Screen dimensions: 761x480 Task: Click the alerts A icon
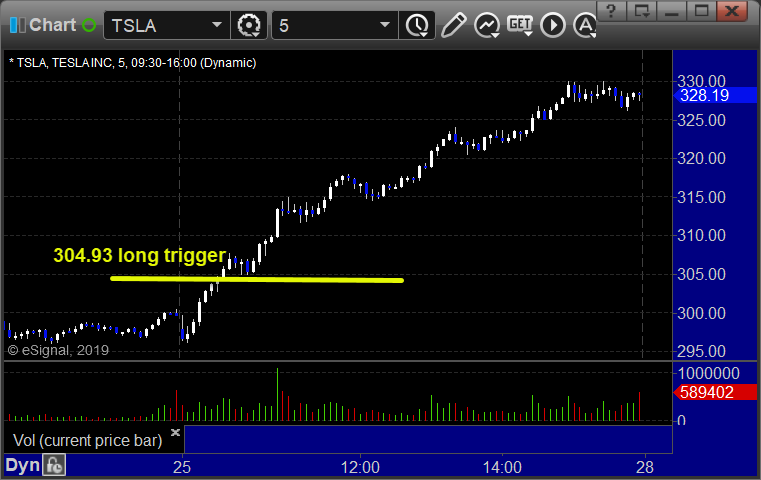pos(585,25)
